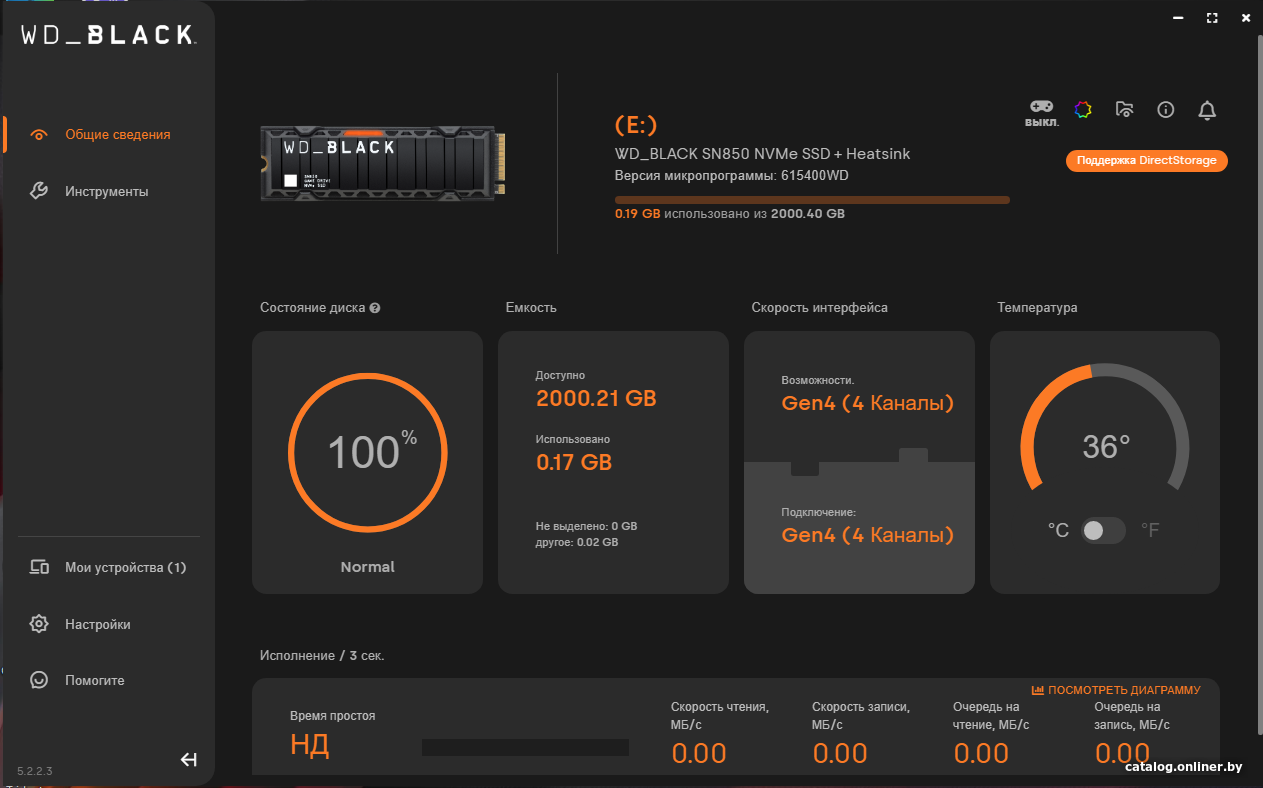Open RGB lighting color wheel icon
The width and height of the screenshot is (1263, 788).
pyautogui.click(x=1083, y=109)
